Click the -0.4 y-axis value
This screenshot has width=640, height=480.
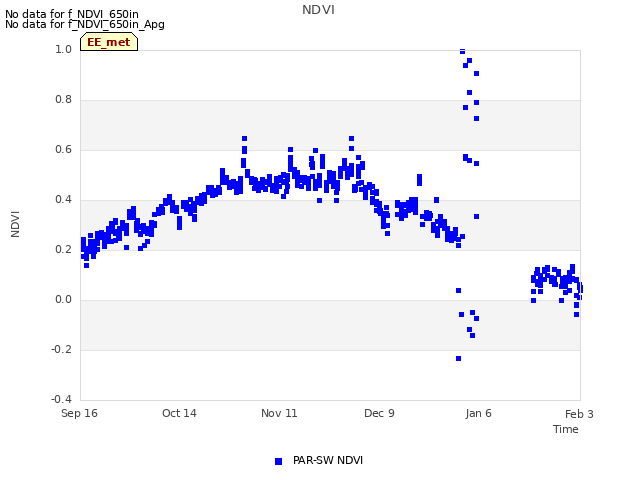61,399
